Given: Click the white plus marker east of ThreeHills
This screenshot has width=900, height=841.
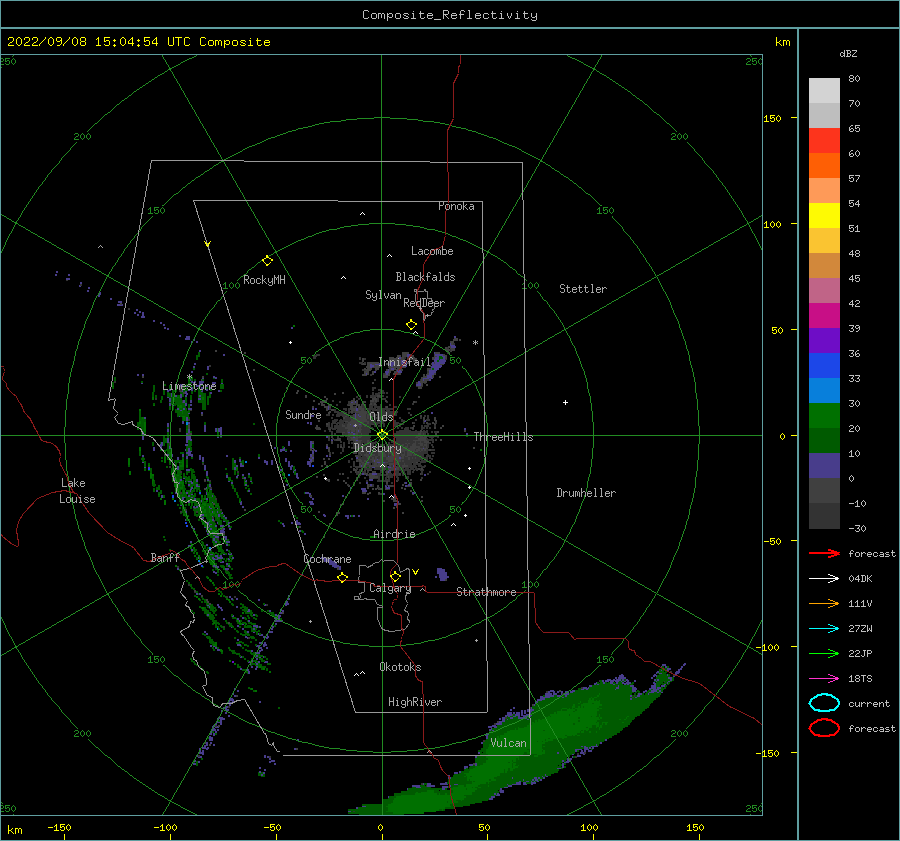Looking at the screenshot, I should (x=565, y=402).
